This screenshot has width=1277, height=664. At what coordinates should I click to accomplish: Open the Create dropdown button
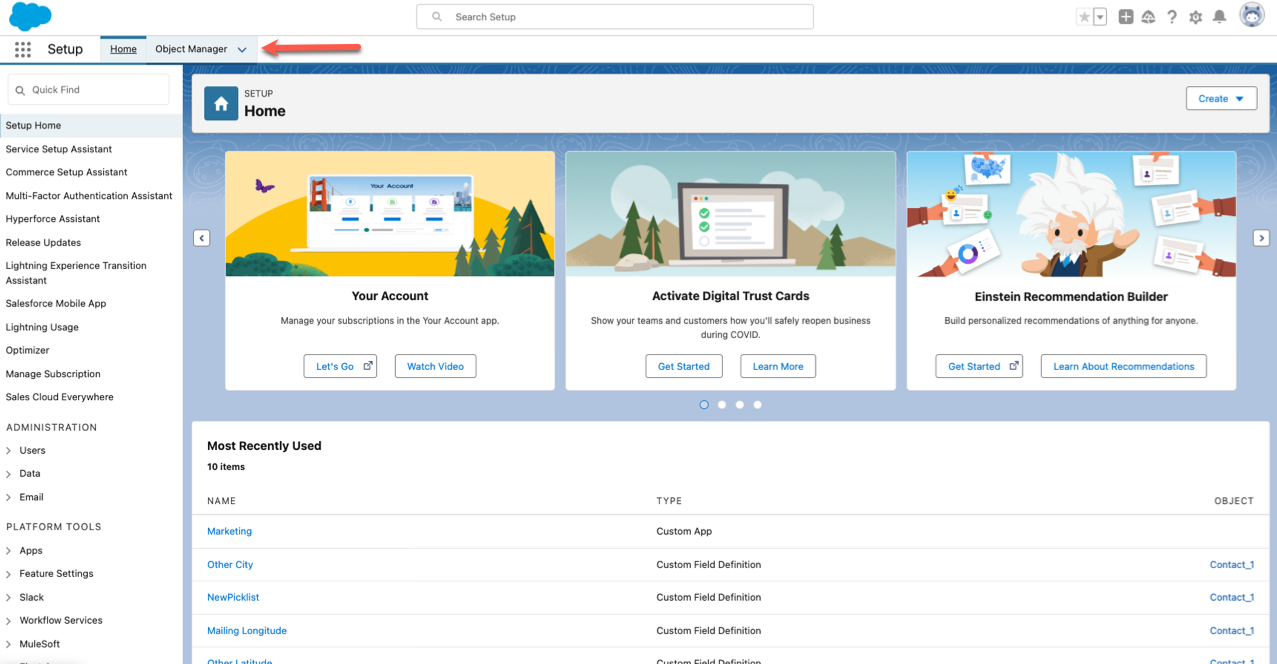[x=1221, y=99]
